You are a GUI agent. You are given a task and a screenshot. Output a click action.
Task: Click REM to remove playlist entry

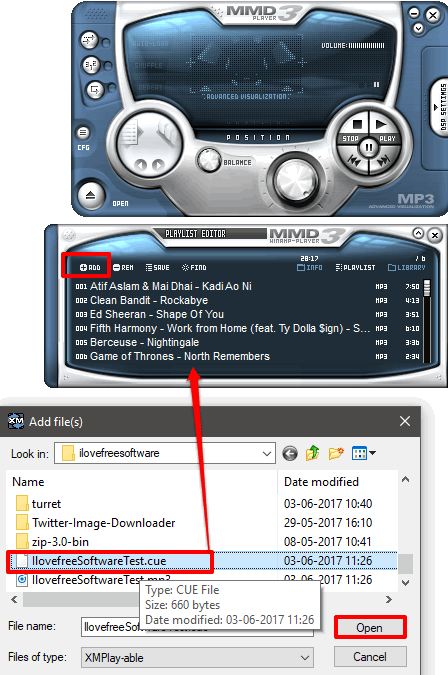123,268
